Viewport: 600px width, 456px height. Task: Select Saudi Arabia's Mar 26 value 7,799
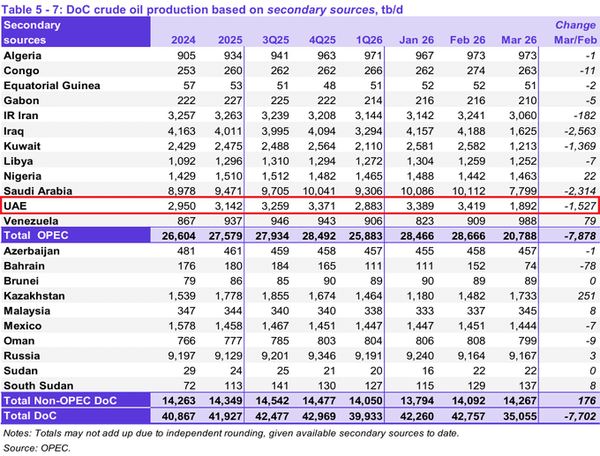(x=523, y=191)
